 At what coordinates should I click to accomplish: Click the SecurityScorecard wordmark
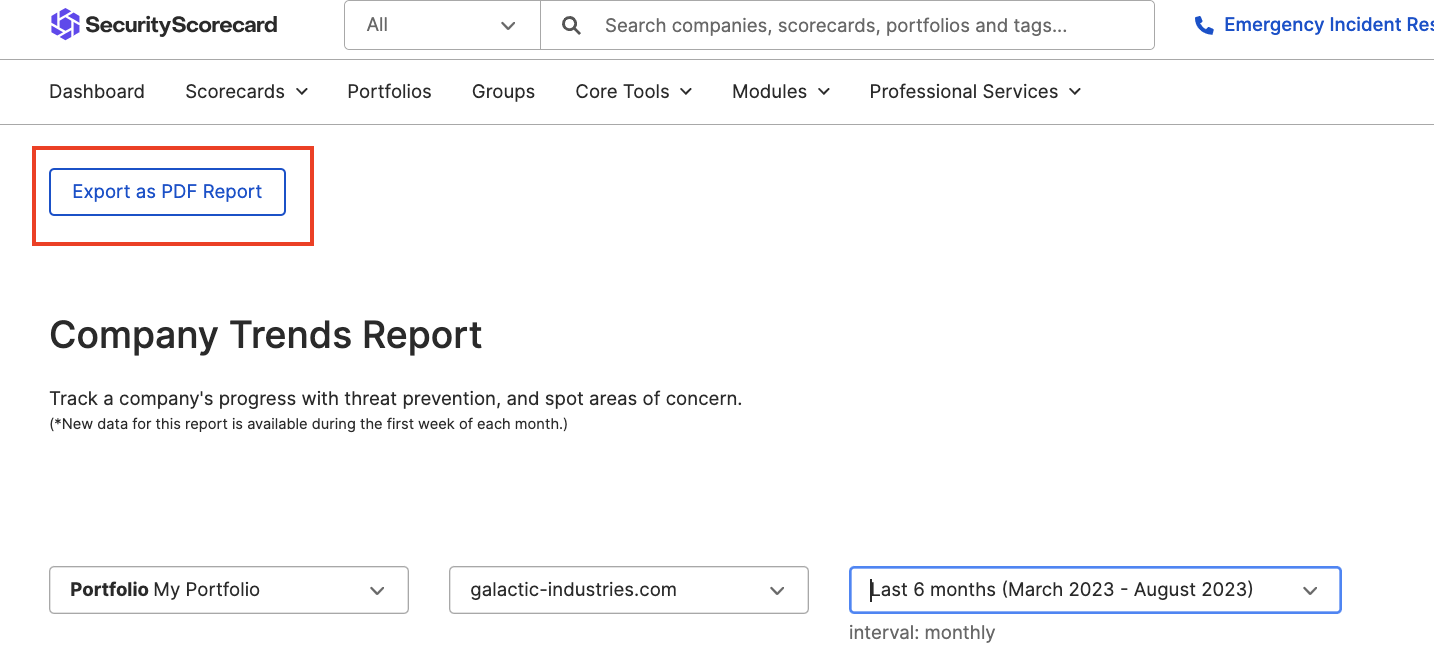click(181, 25)
